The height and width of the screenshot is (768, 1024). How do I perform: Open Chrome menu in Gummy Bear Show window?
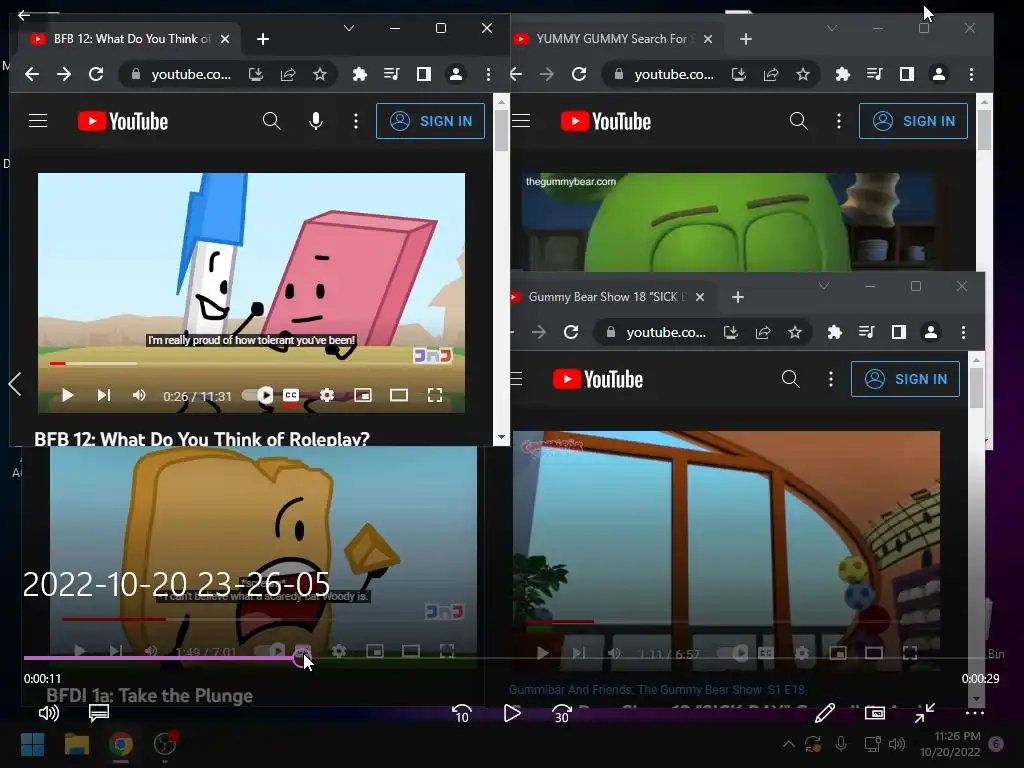click(x=963, y=332)
